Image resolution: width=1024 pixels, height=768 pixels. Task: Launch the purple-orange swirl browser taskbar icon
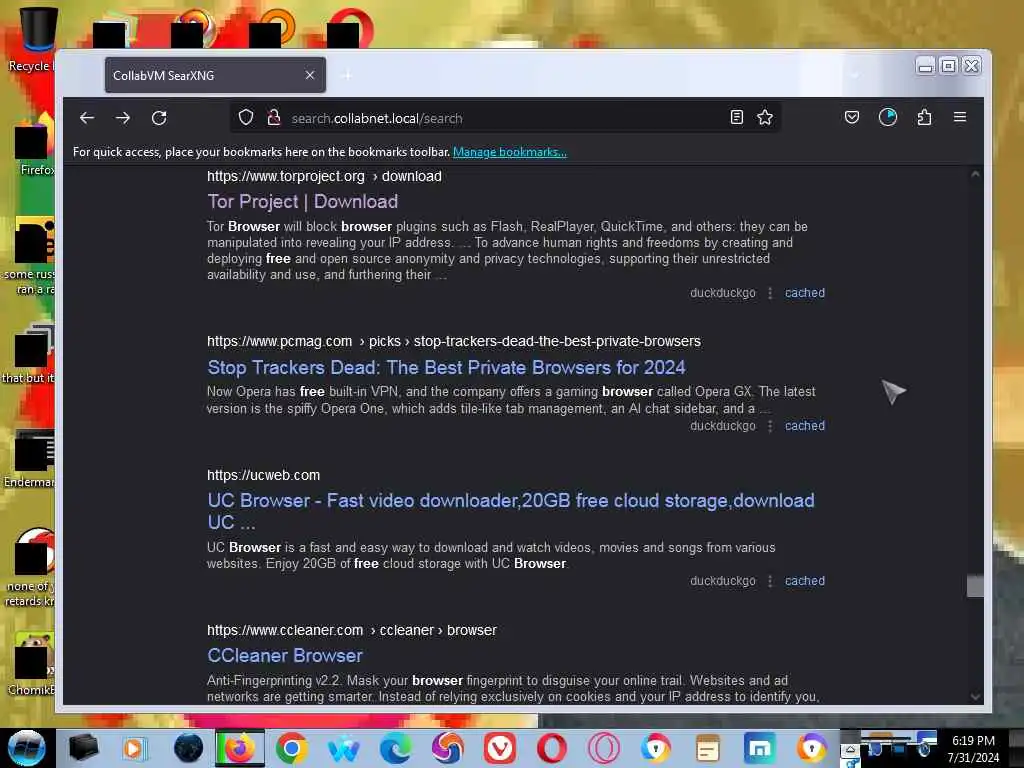tap(447, 748)
